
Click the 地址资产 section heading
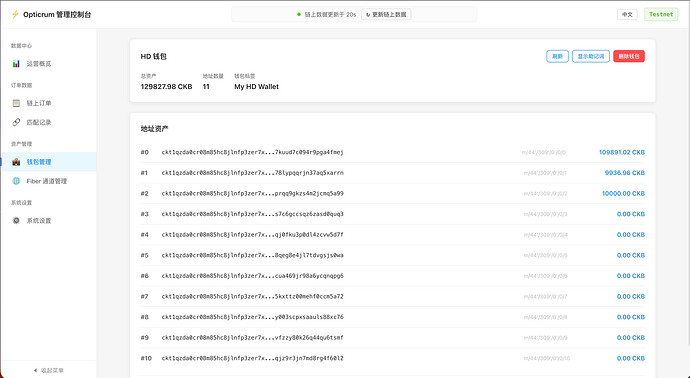[154, 129]
